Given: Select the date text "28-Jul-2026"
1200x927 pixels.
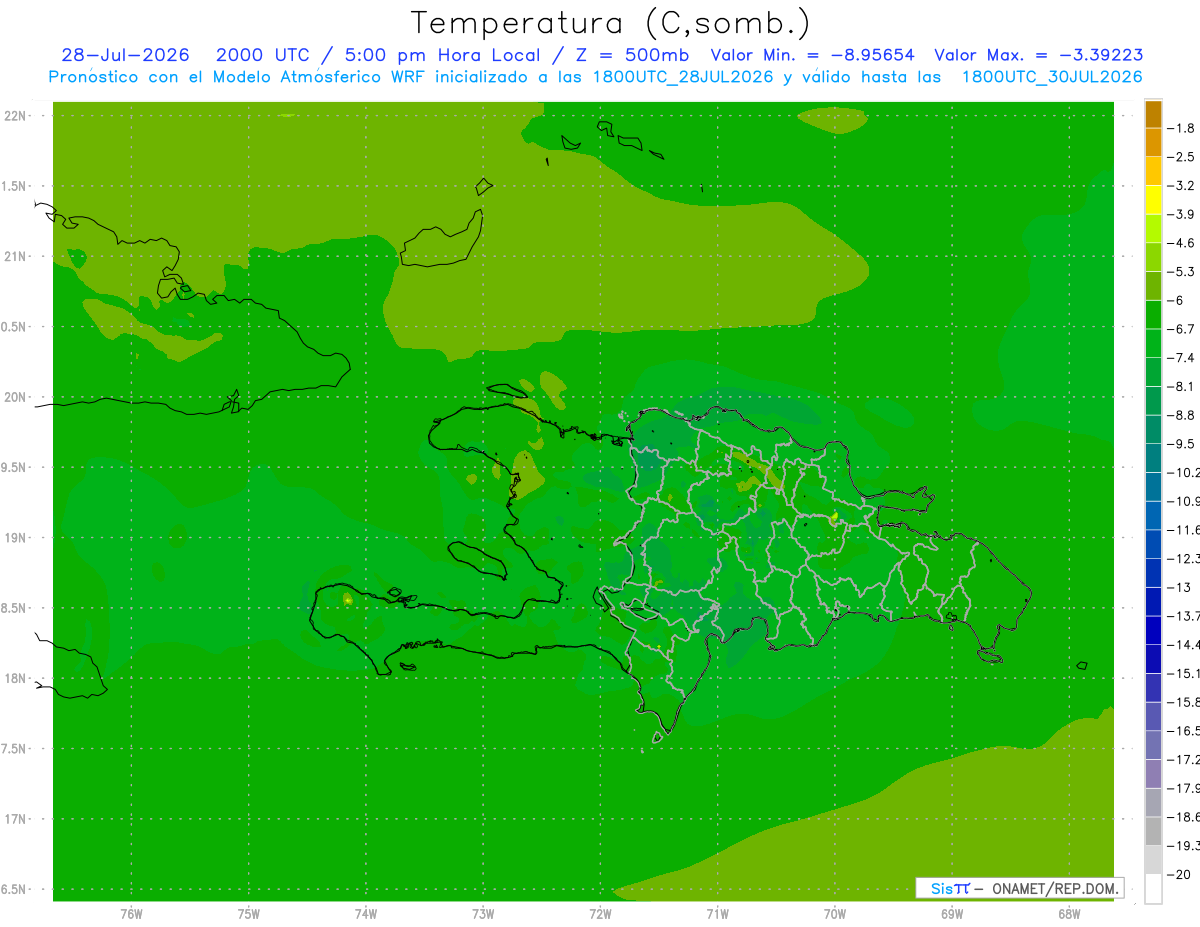Looking at the screenshot, I should click(x=125, y=55).
